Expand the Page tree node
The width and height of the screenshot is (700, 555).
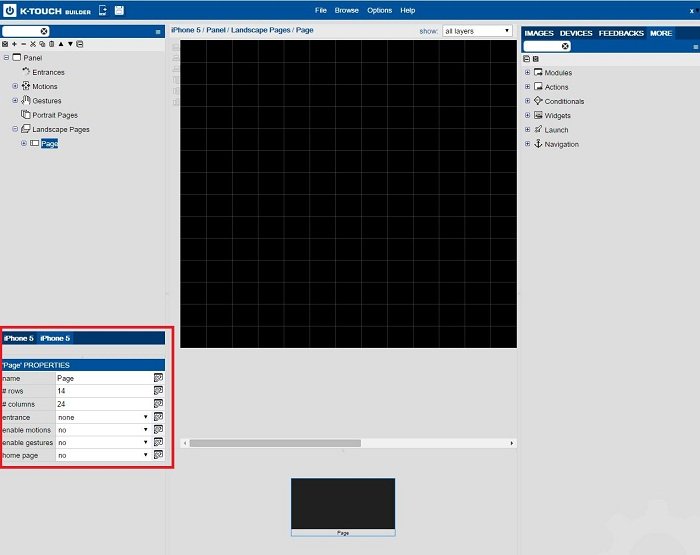tap(24, 143)
